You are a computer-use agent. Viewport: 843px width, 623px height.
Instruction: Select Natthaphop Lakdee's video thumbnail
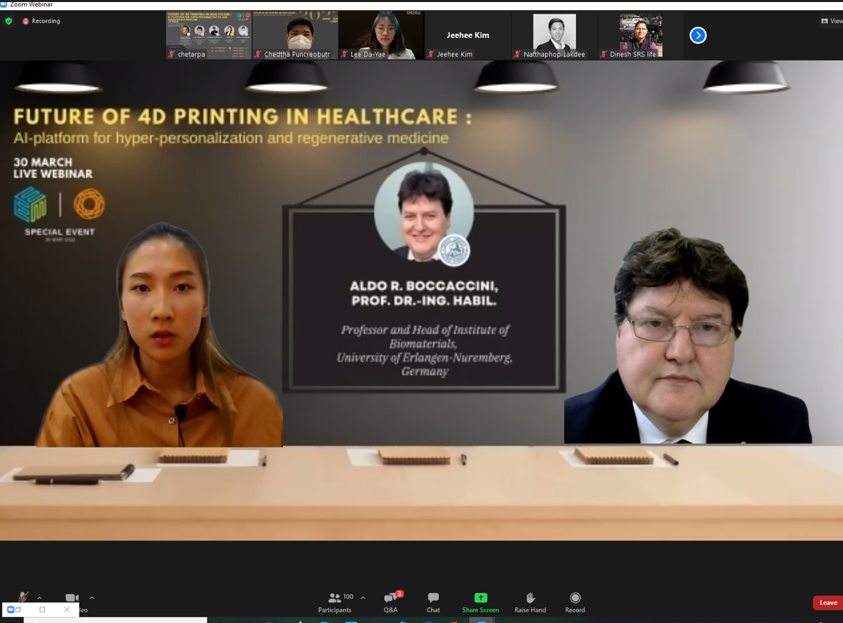554,36
